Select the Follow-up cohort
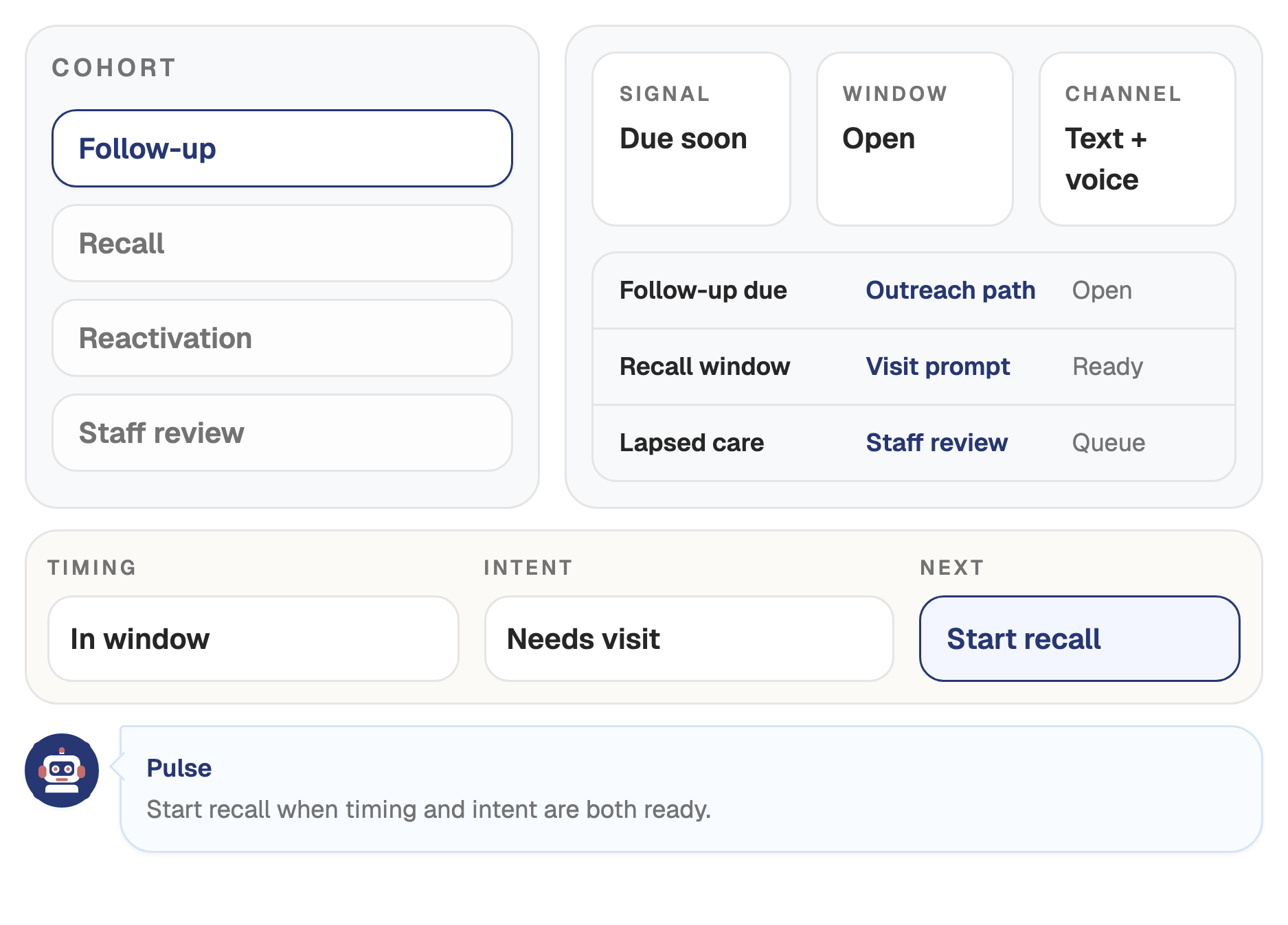This screenshot has height=925, width=1288. (282, 148)
